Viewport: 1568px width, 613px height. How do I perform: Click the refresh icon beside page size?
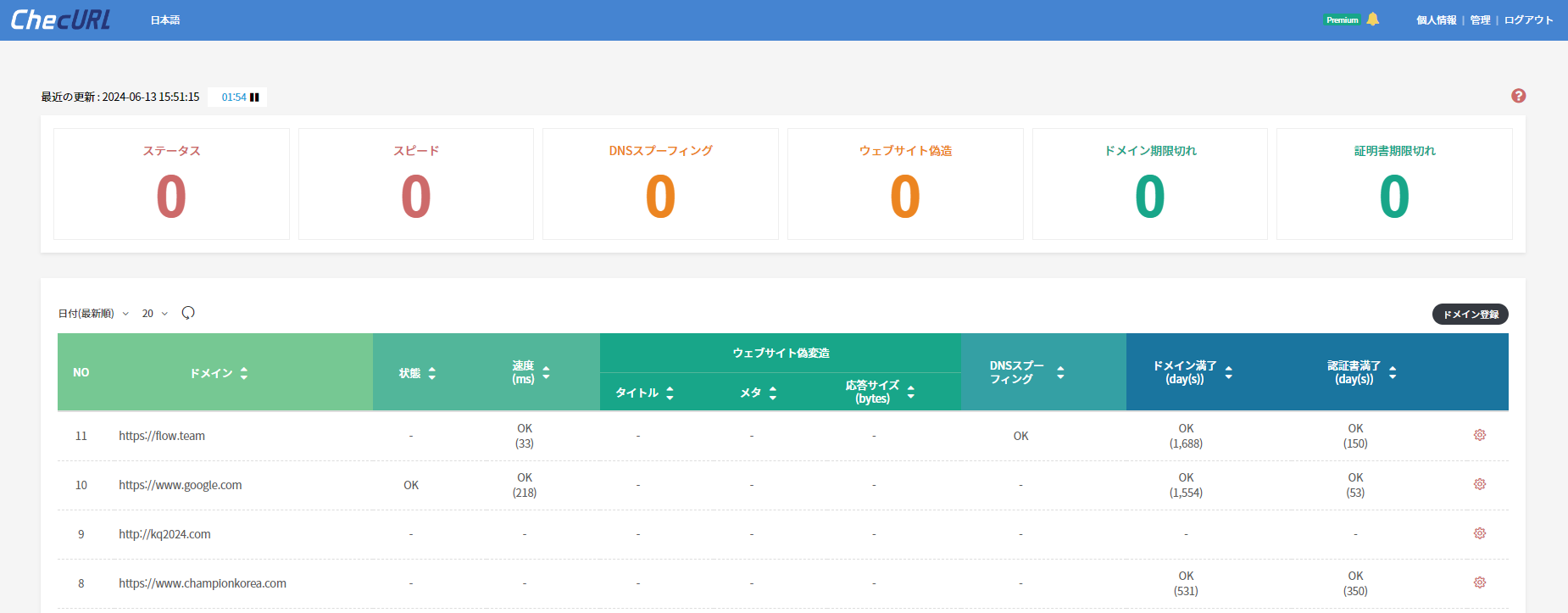(188, 313)
